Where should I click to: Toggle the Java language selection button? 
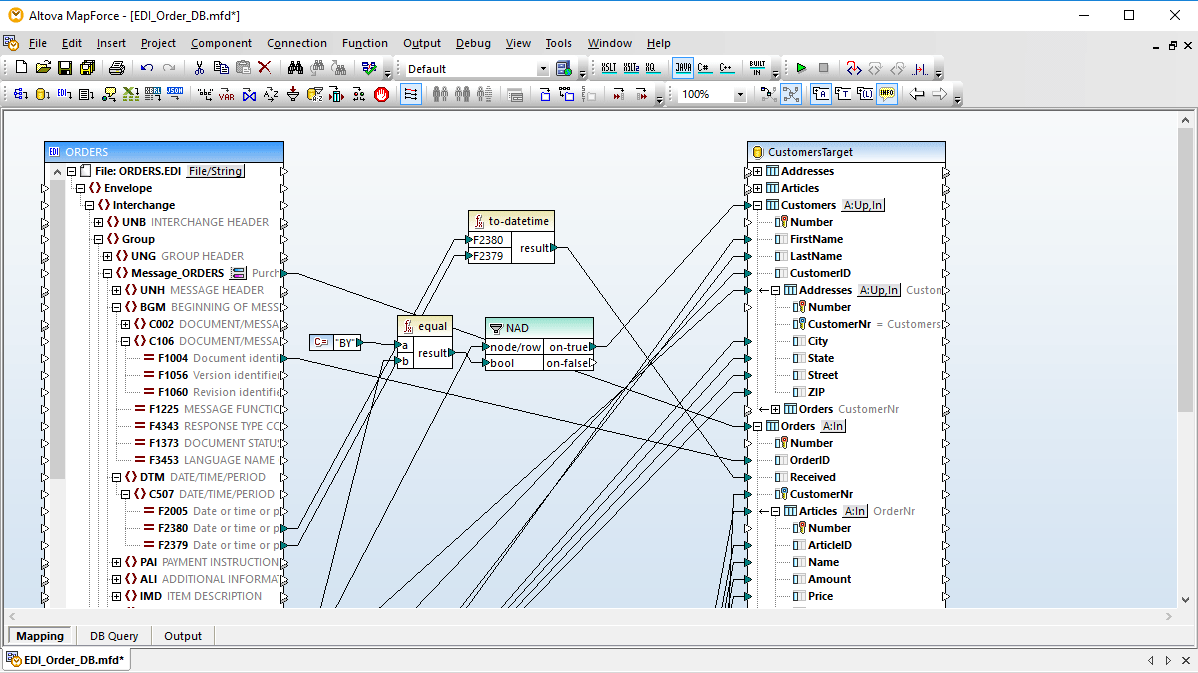pyautogui.click(x=683, y=68)
